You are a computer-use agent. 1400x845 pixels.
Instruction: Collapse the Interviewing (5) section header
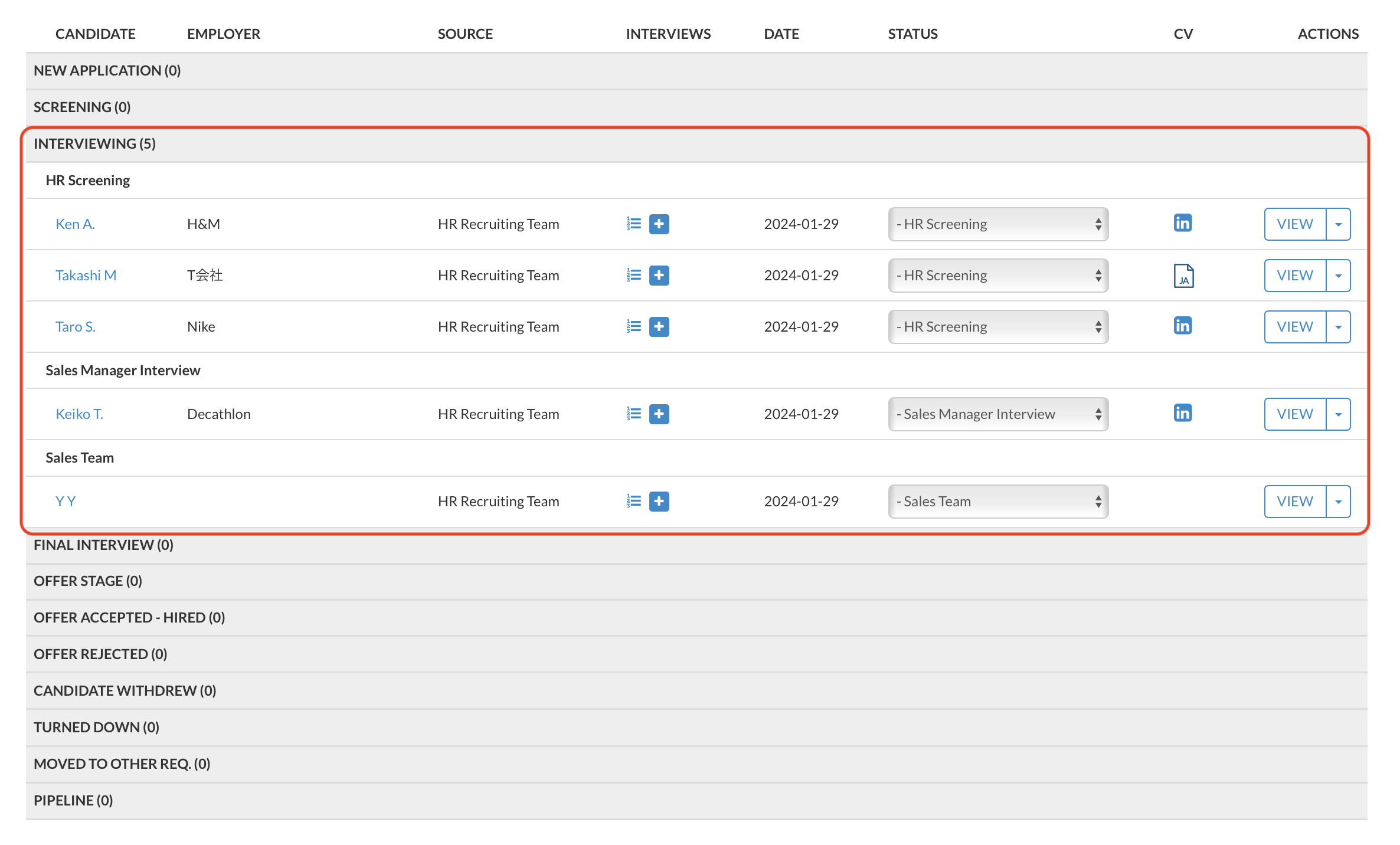94,143
